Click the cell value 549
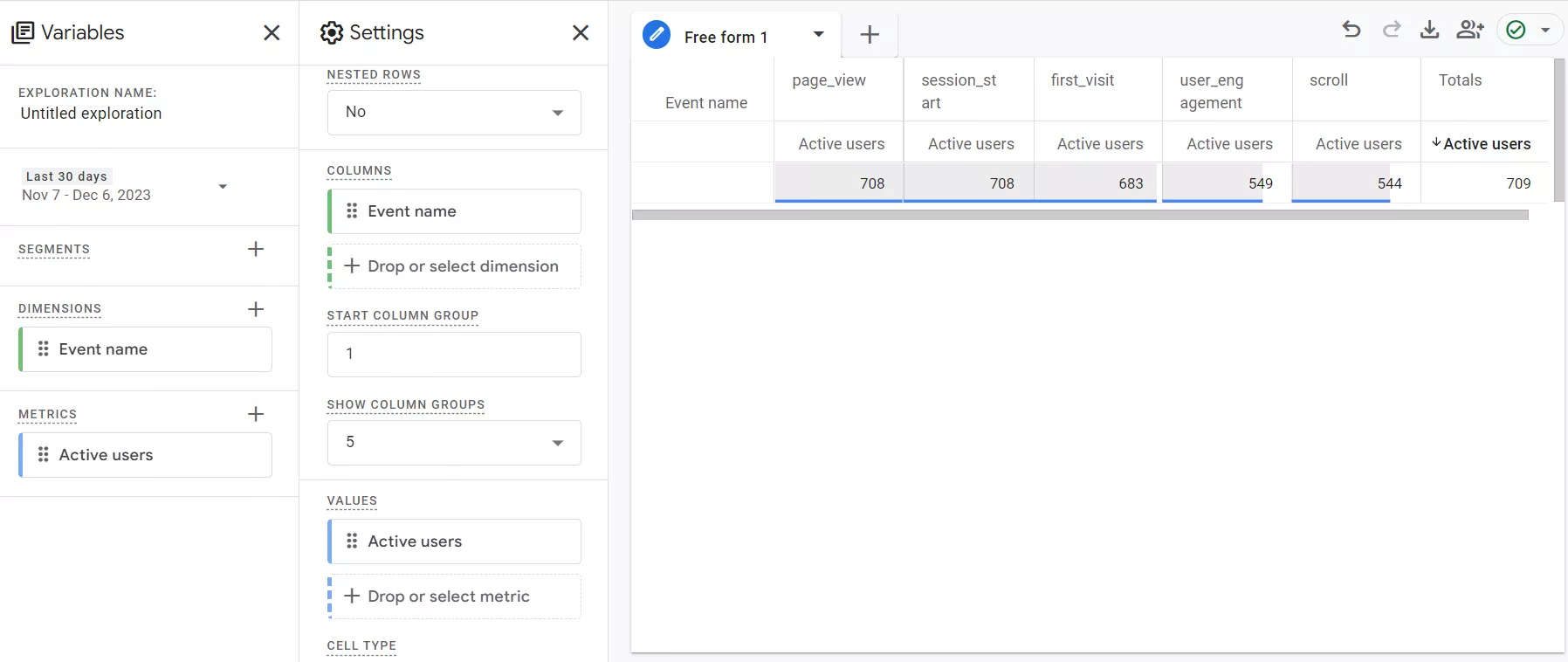Image resolution: width=1568 pixels, height=662 pixels. (x=1261, y=183)
